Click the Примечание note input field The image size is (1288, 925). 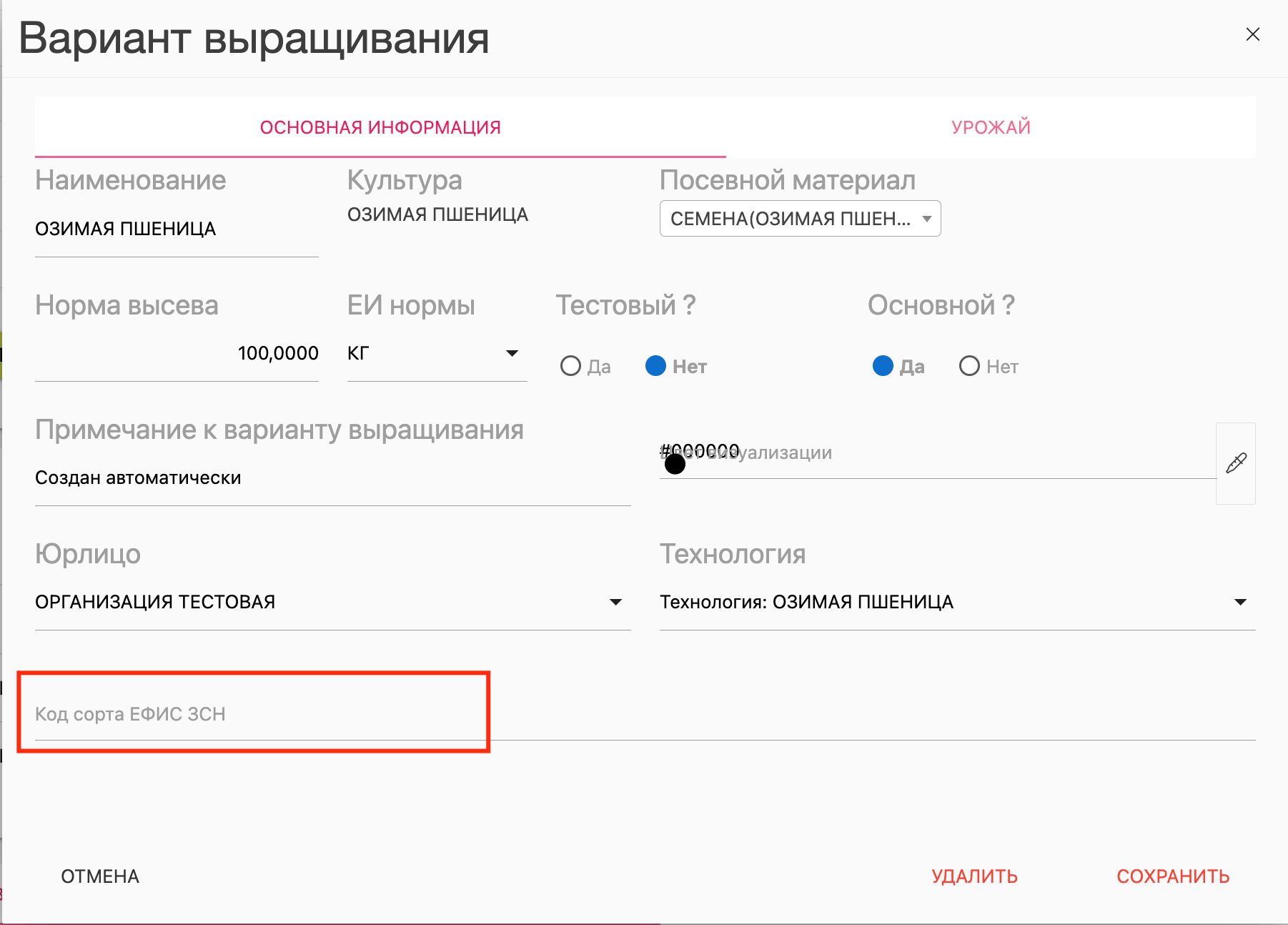[x=332, y=478]
